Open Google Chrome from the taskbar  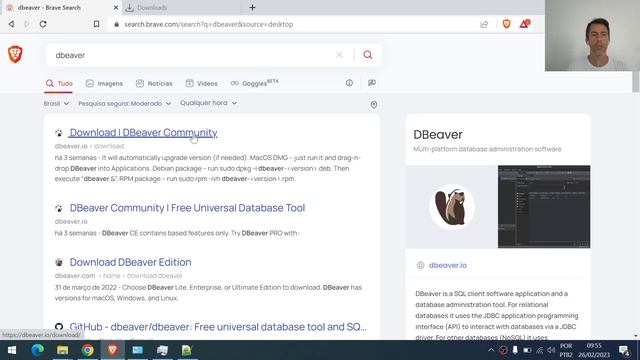[x=87, y=350]
